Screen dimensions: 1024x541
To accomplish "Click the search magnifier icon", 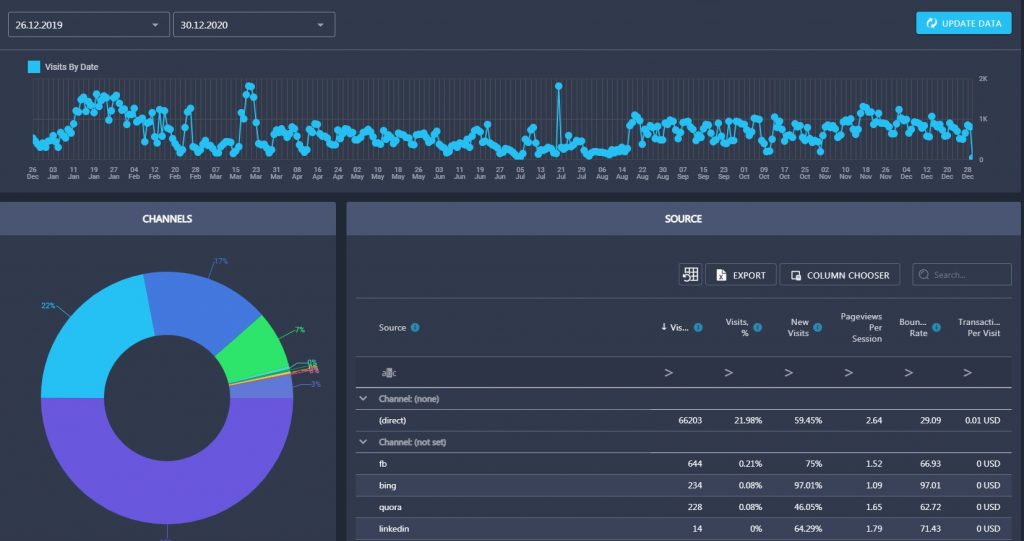I will tap(923, 275).
